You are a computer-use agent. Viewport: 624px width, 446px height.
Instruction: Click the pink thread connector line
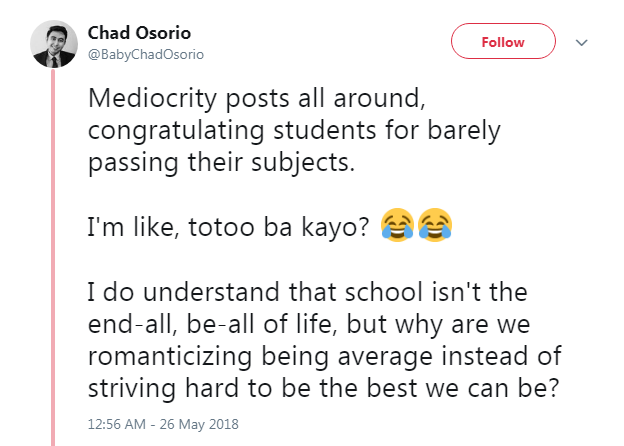pos(53,257)
